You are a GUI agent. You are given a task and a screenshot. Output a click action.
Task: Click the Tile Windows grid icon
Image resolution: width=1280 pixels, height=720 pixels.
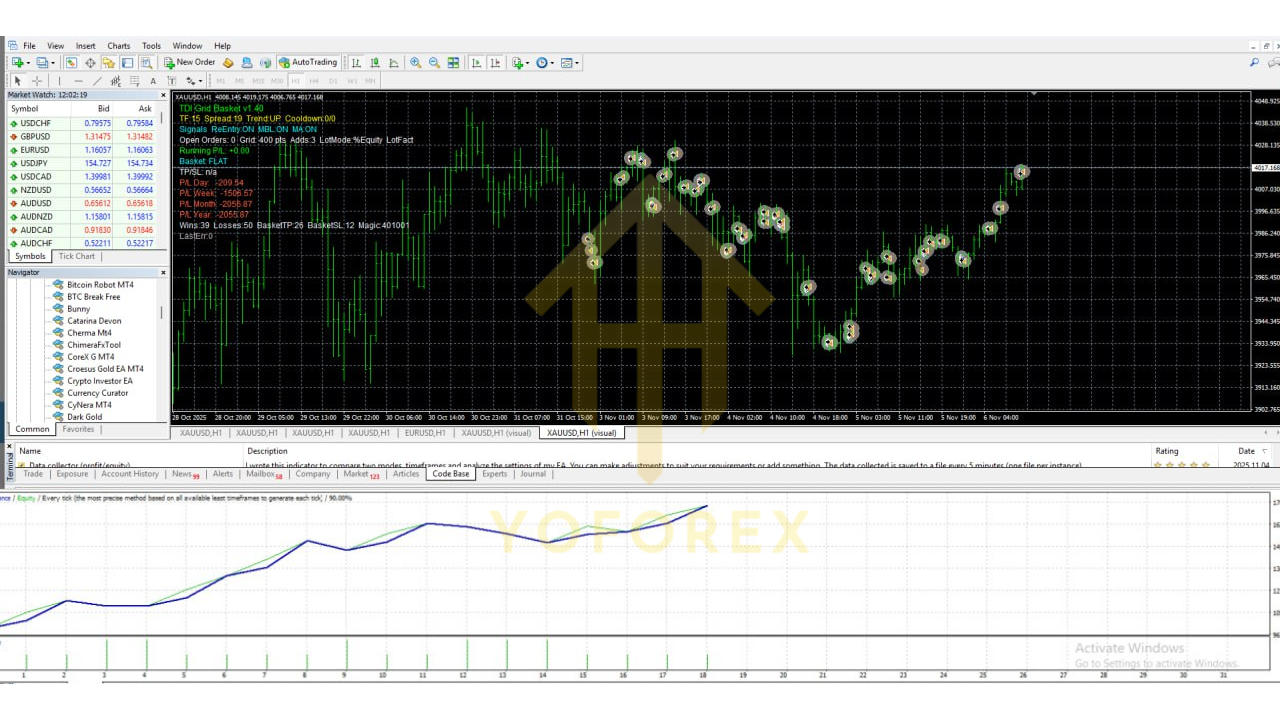(453, 62)
